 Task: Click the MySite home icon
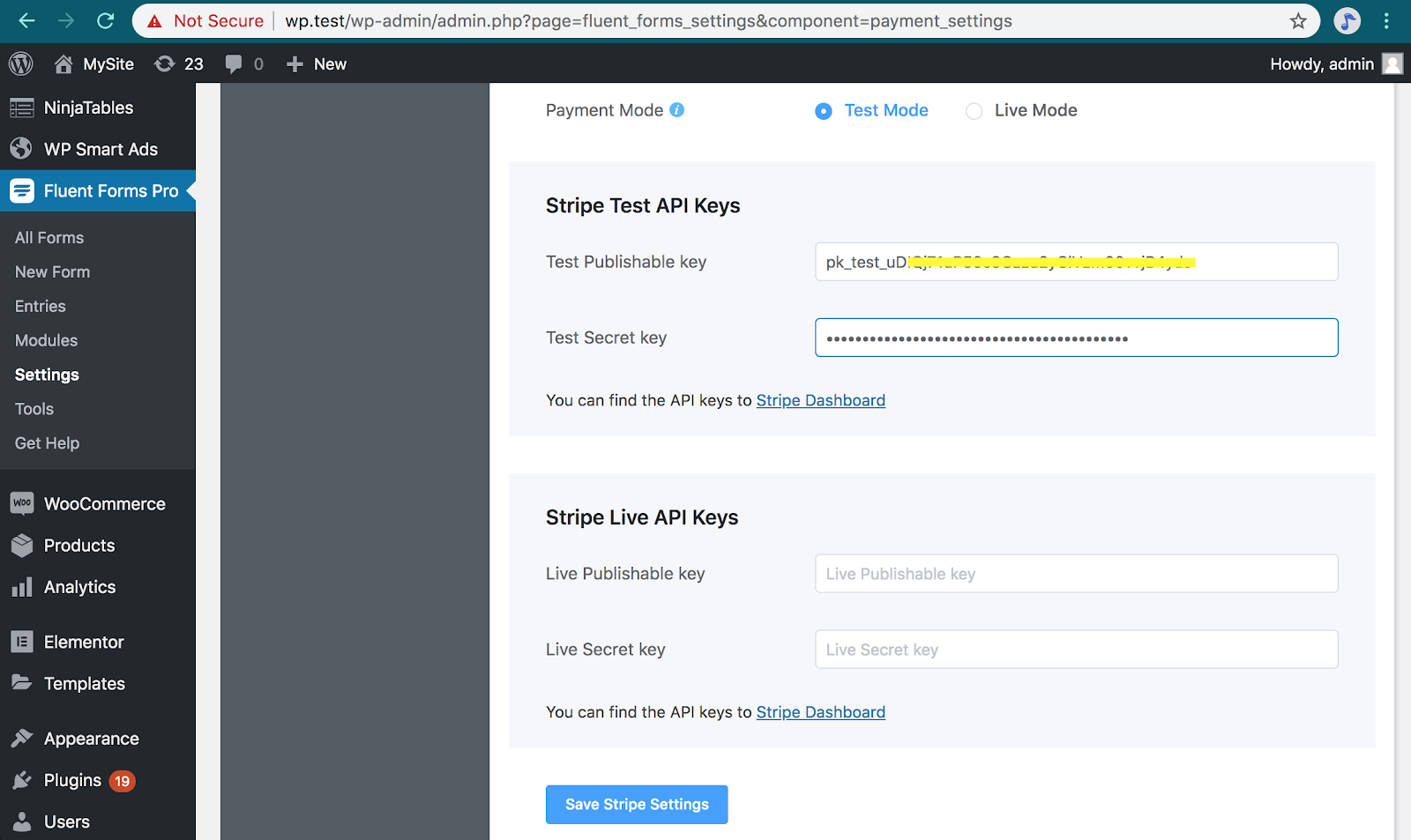63,63
